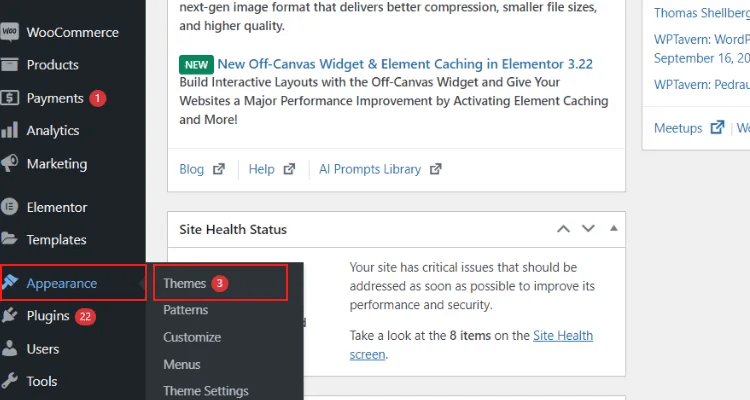The height and width of the screenshot is (400, 750).
Task: Open AI Prompts Library link
Action: coord(370,169)
